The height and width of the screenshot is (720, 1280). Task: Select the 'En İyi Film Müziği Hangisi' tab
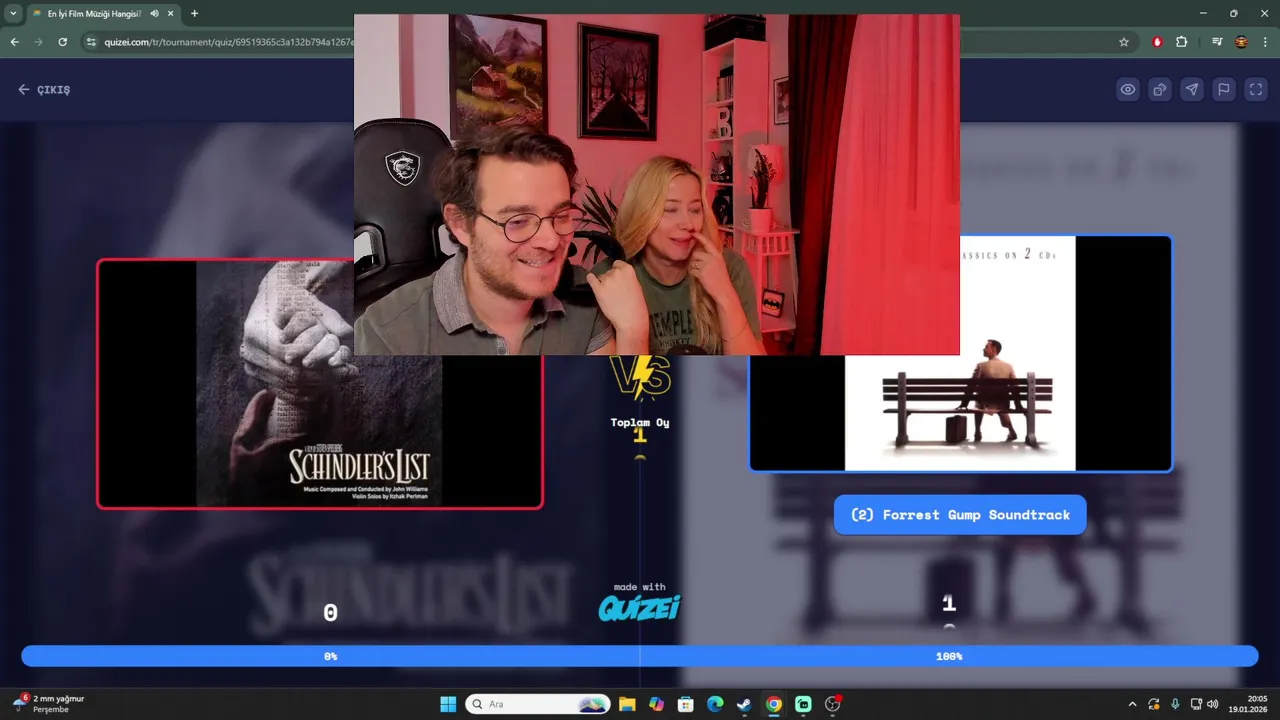click(x=94, y=13)
